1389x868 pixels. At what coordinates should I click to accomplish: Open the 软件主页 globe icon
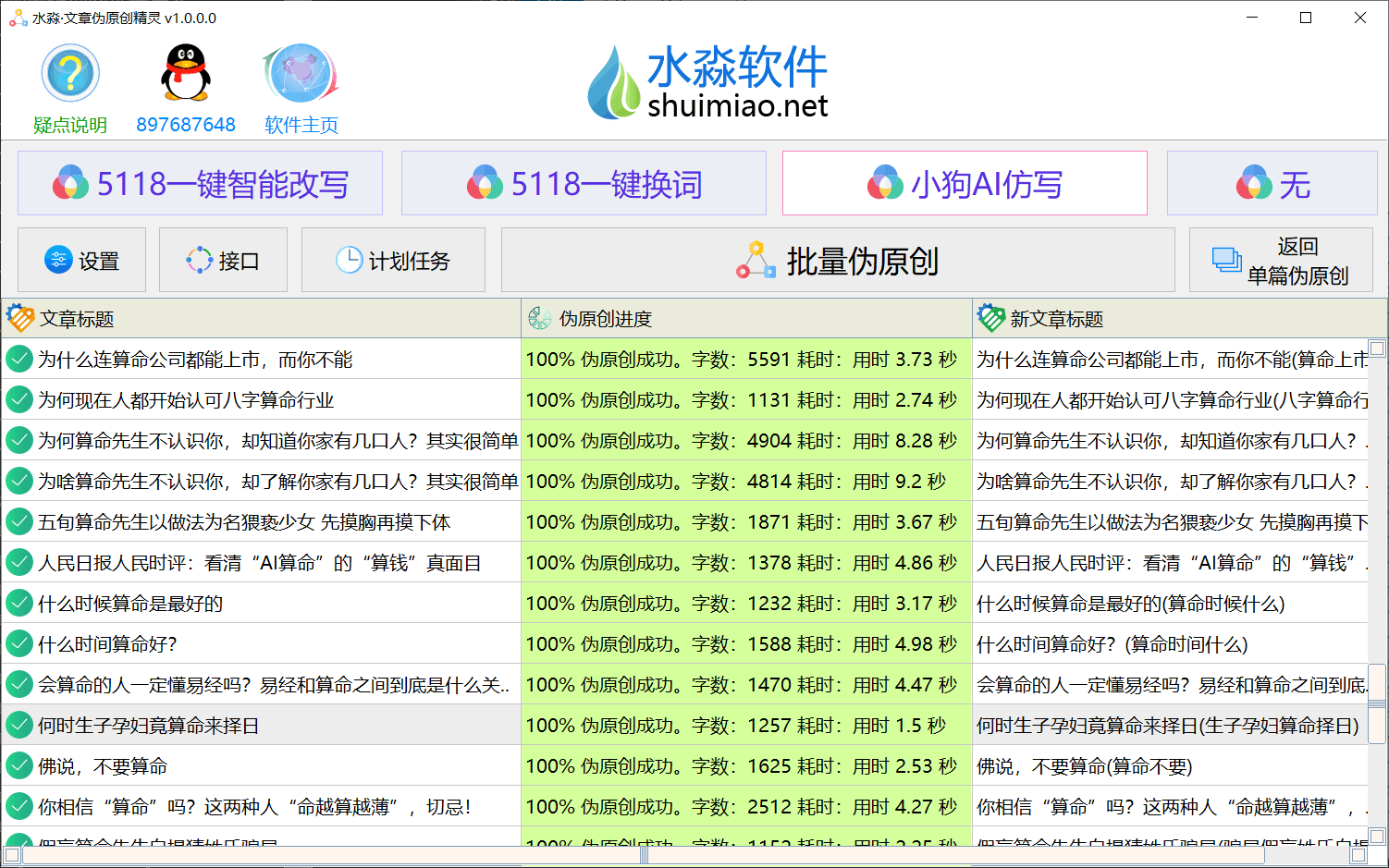301,73
